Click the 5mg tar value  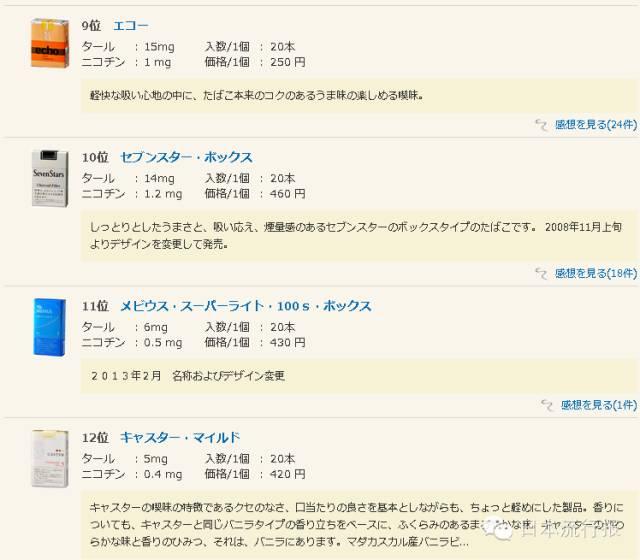(x=156, y=459)
